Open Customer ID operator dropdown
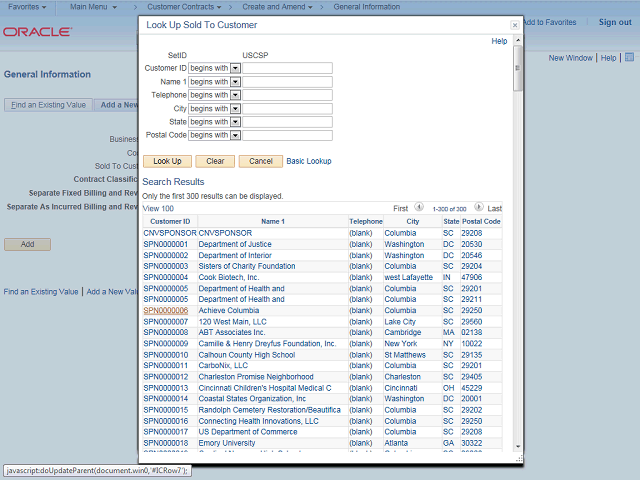This screenshot has height=480, width=640. (x=236, y=68)
